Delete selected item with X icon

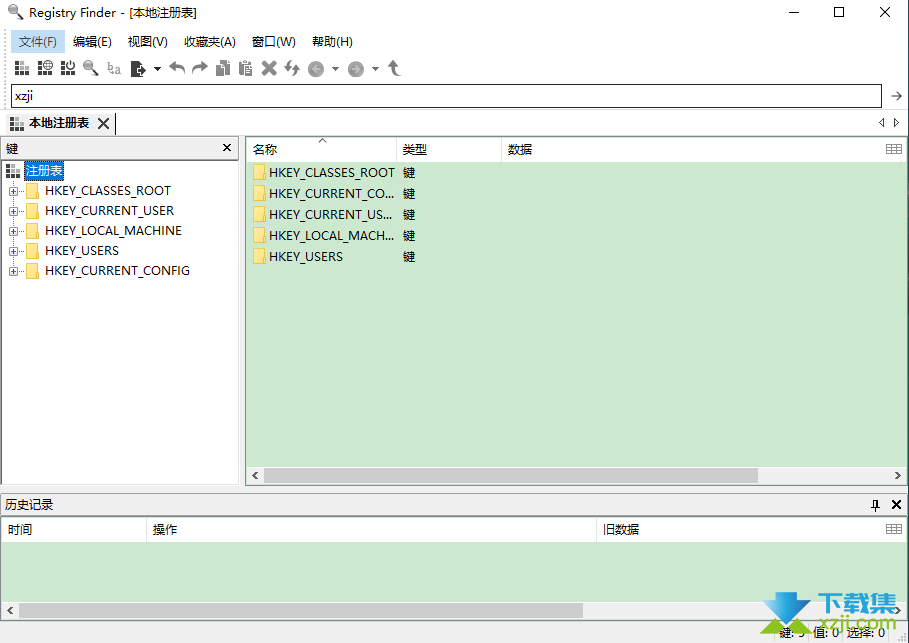coord(269,68)
